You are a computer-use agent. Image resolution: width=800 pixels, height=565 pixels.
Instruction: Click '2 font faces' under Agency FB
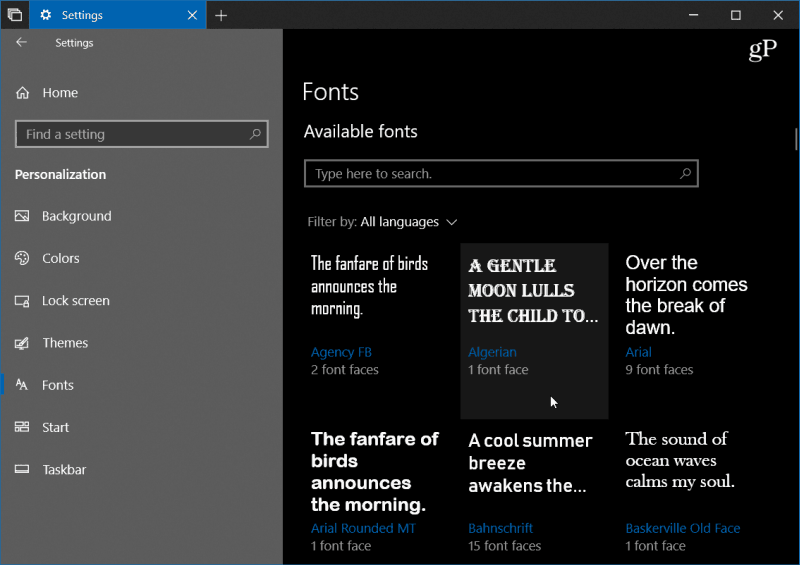click(x=344, y=370)
